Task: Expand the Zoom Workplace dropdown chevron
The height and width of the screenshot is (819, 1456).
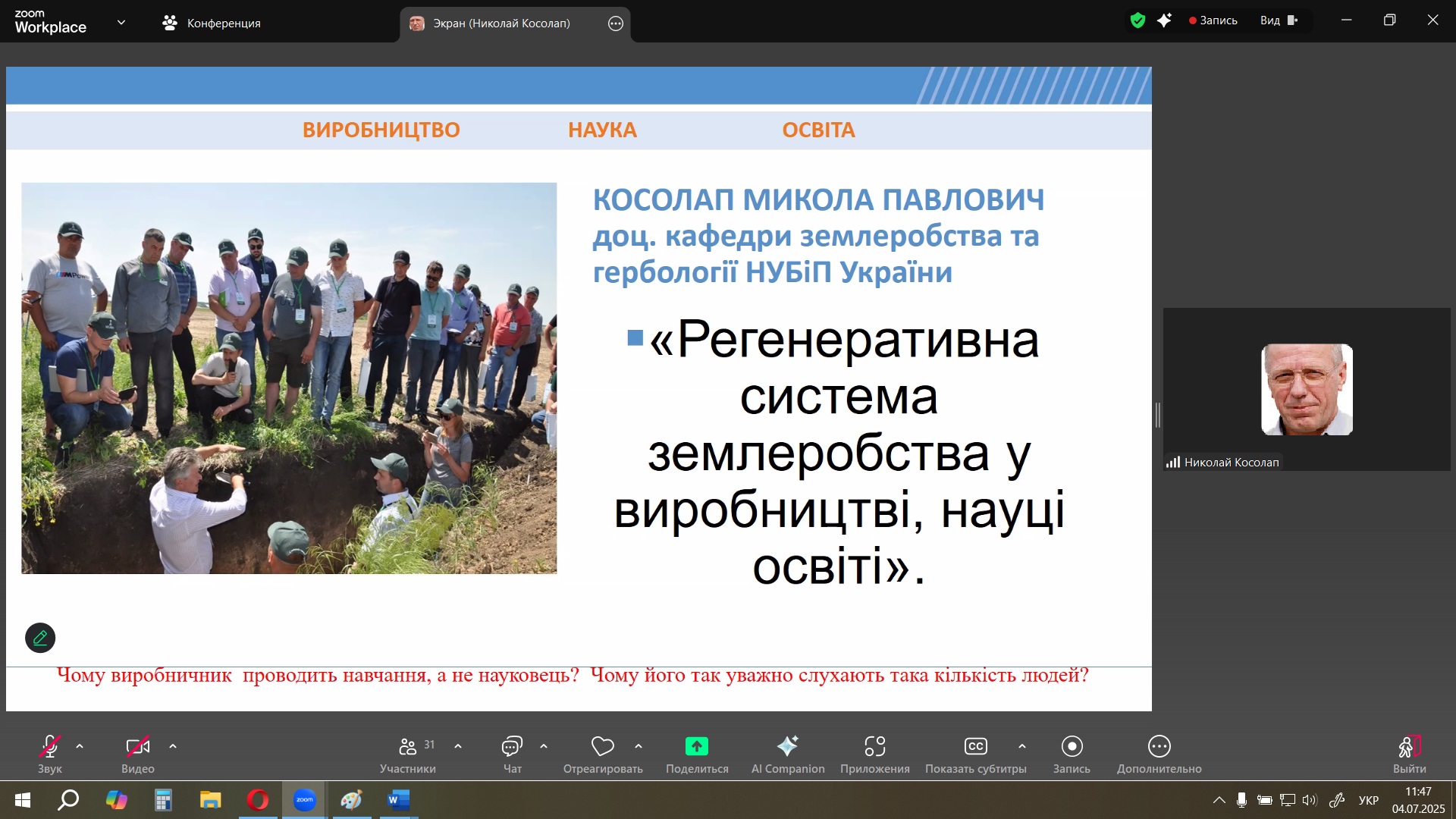Action: point(121,23)
